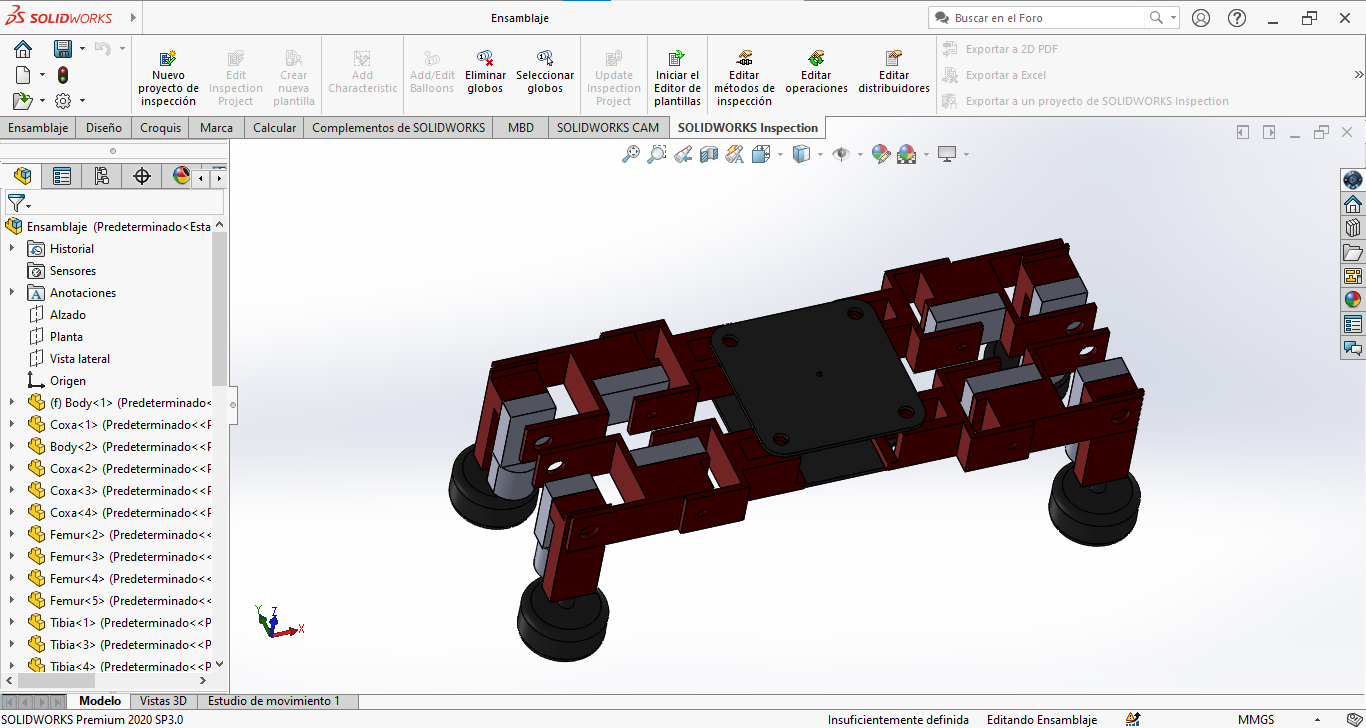The image size is (1366, 728).
Task: Open the Editar apariencia color tool
Action: coord(881,154)
